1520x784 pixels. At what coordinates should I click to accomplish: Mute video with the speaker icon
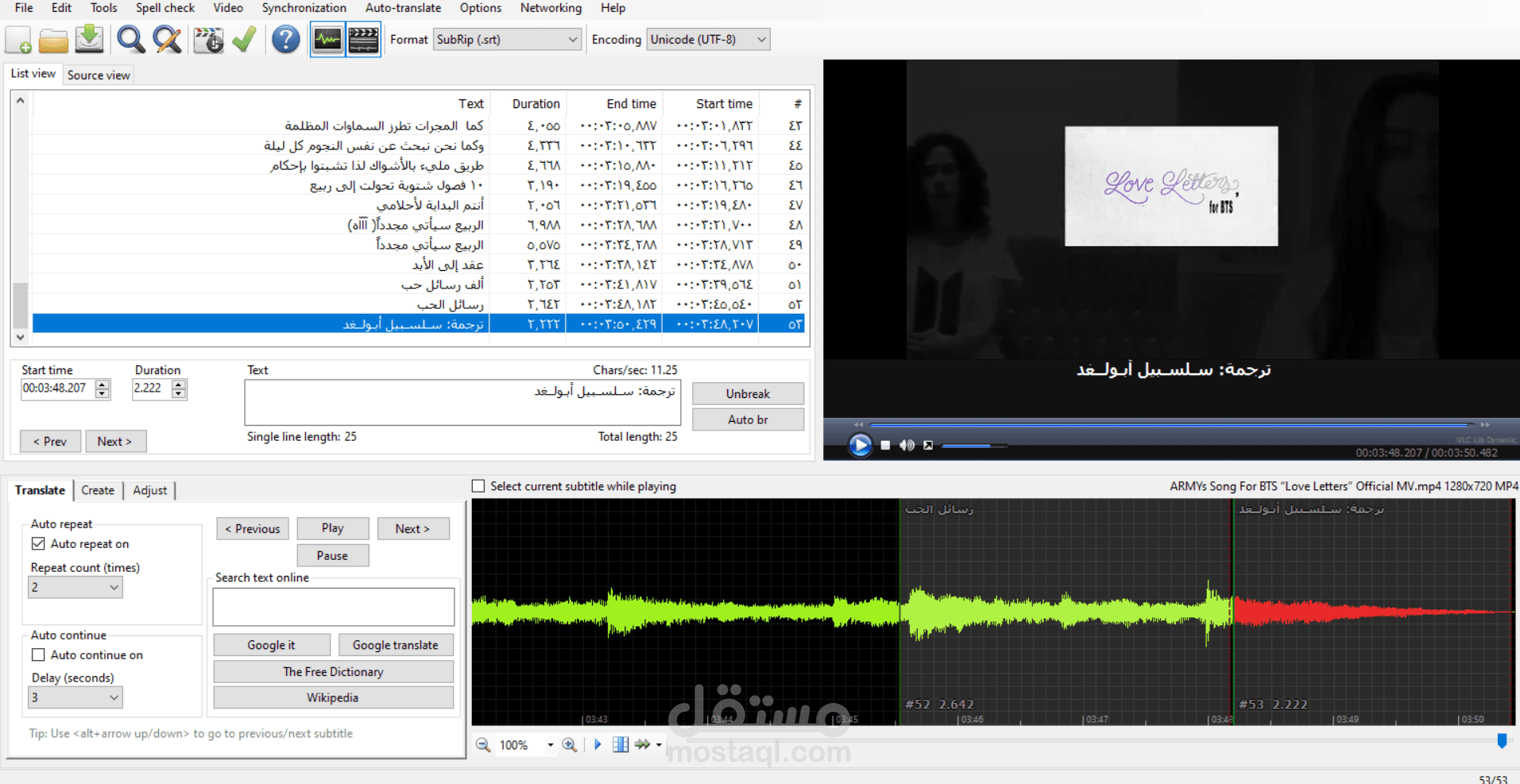907,446
